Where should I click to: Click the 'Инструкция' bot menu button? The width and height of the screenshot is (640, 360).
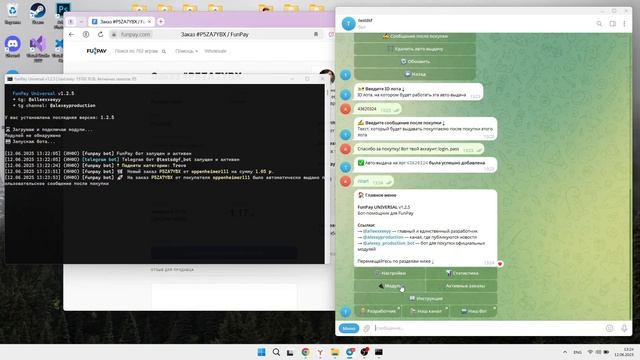426,298
